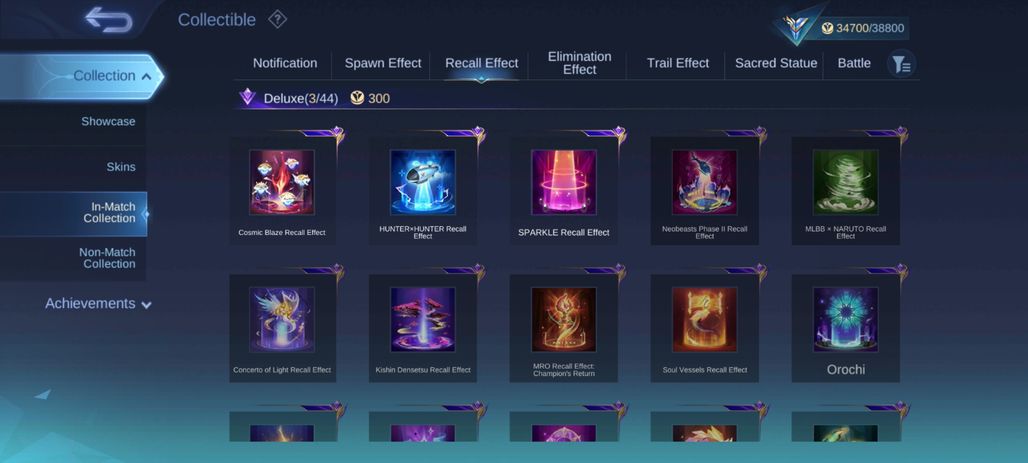Switch to the Spawn Effect tab
Screen dimensions: 1028x463
(x=383, y=63)
